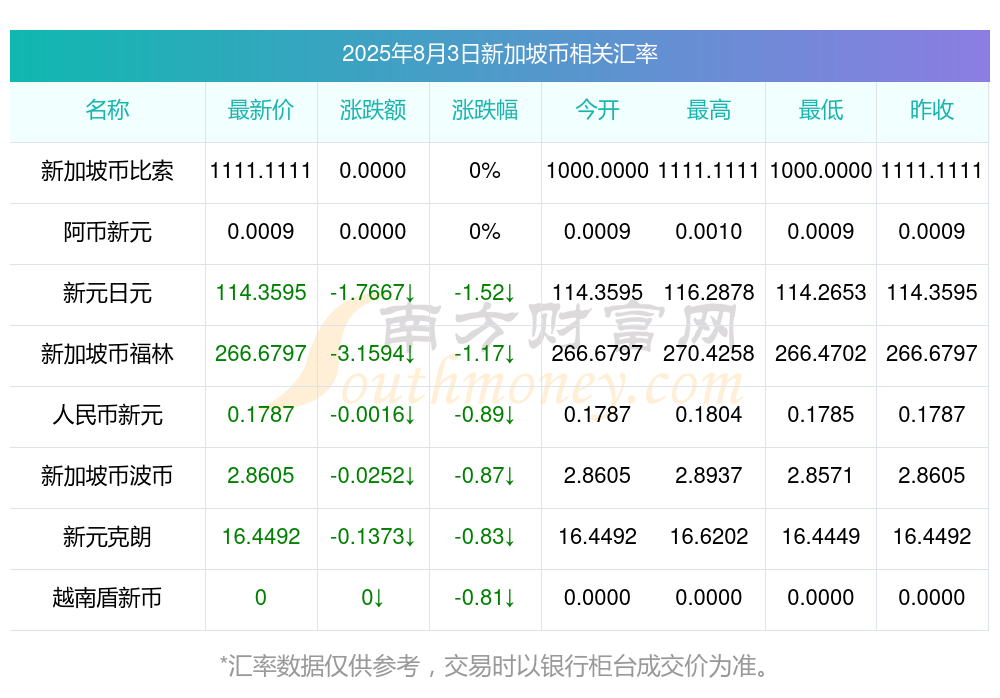Click the high value 270.4258
Viewport: 1000px width, 698px height.
tap(709, 353)
